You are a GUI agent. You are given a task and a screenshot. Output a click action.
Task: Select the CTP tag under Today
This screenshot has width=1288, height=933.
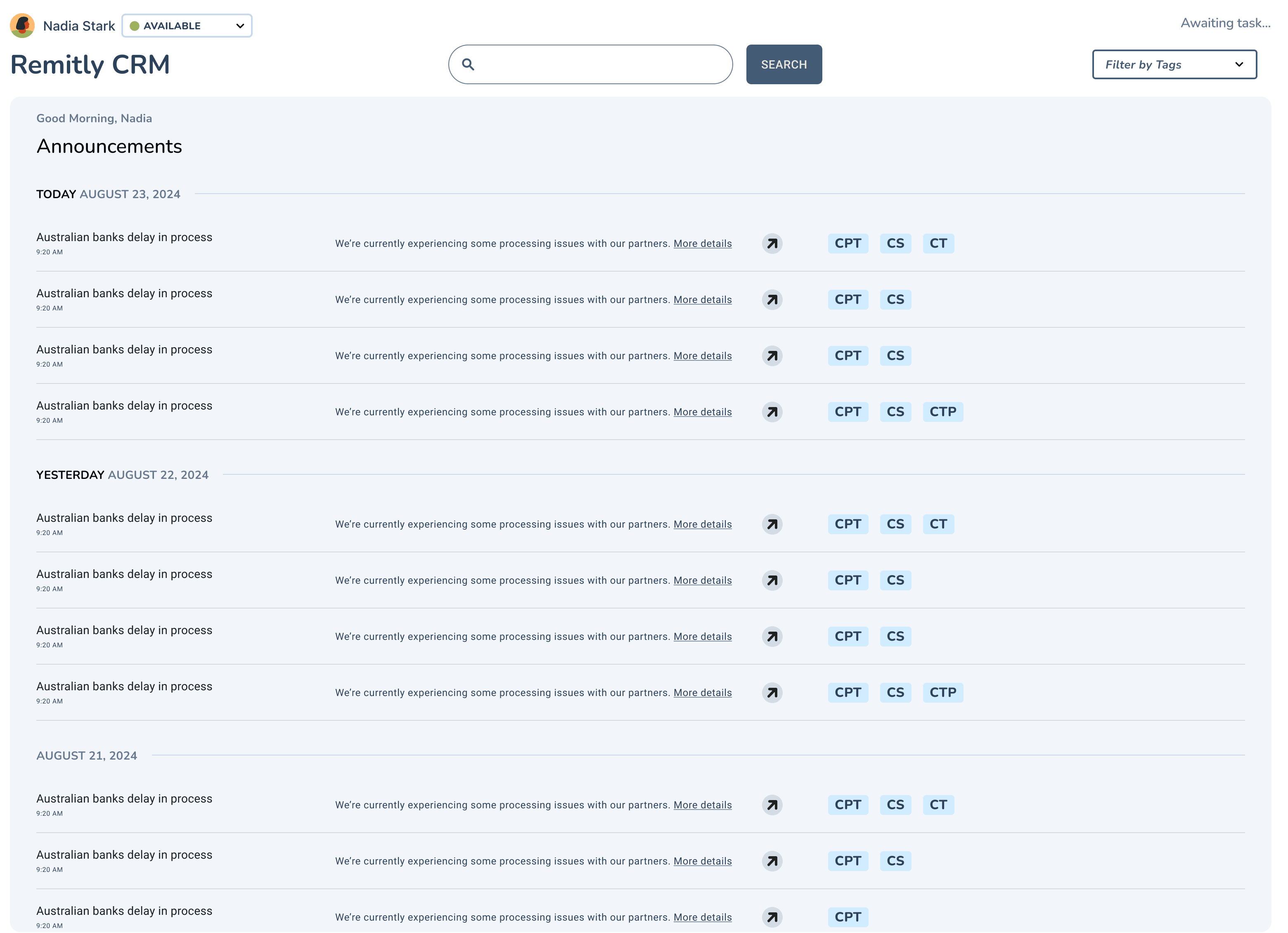pyautogui.click(x=943, y=412)
